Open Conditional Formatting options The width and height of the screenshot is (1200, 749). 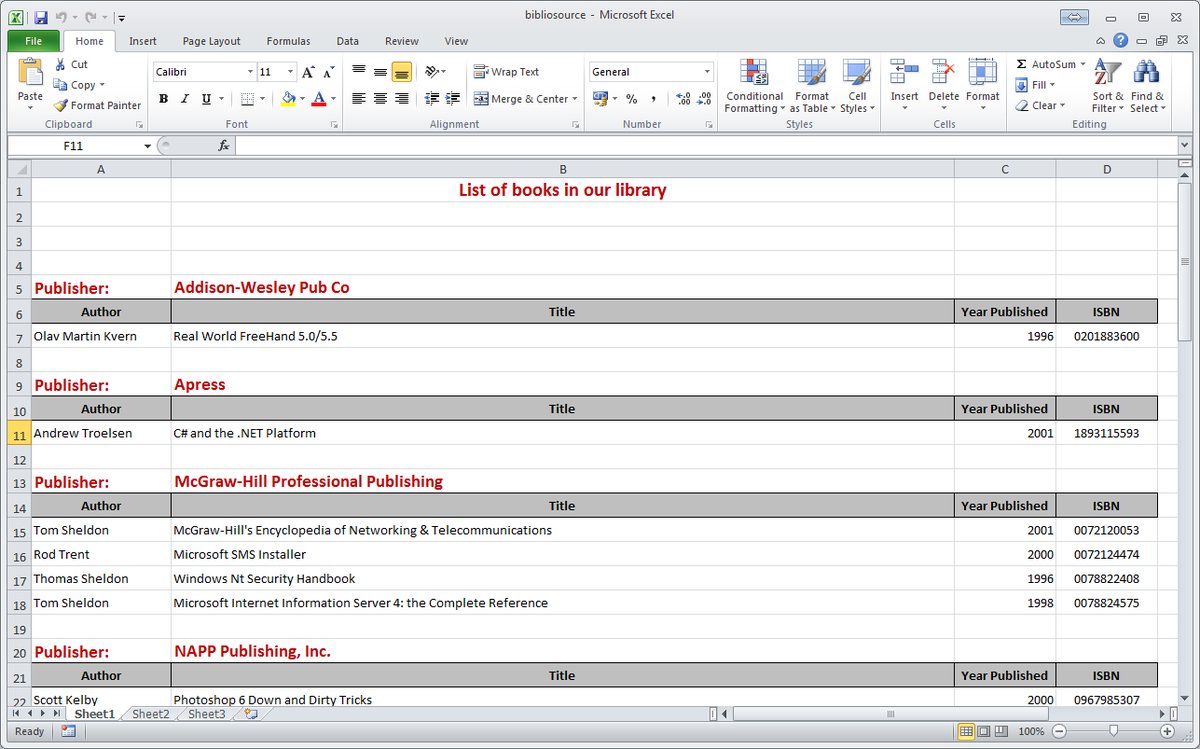753,86
